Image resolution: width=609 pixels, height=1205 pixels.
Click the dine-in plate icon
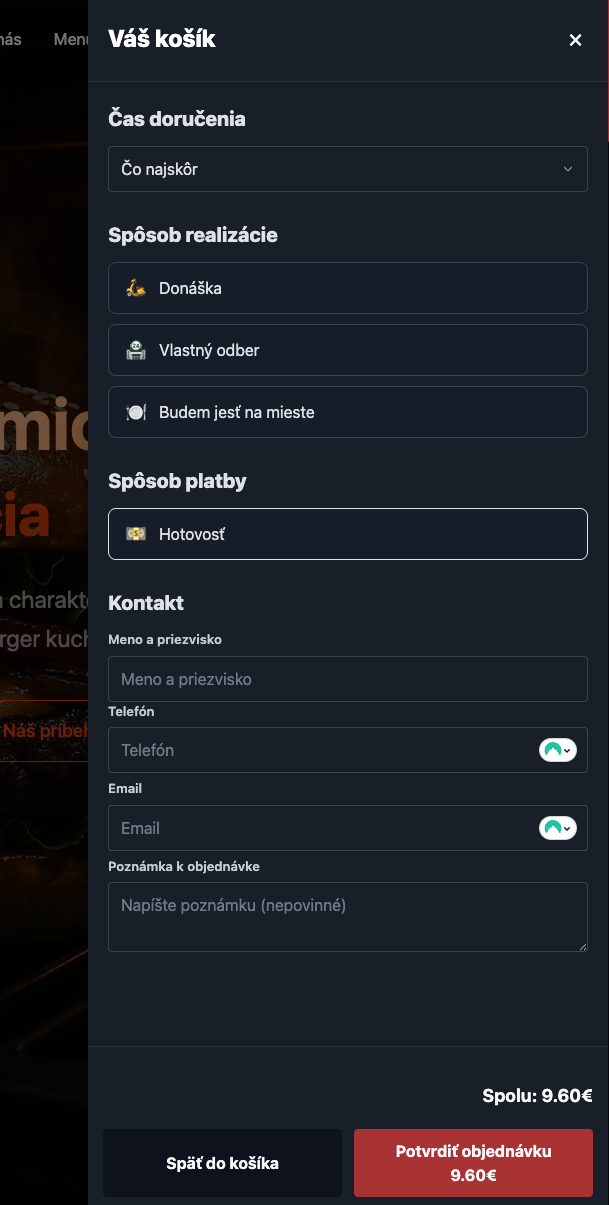click(136, 412)
